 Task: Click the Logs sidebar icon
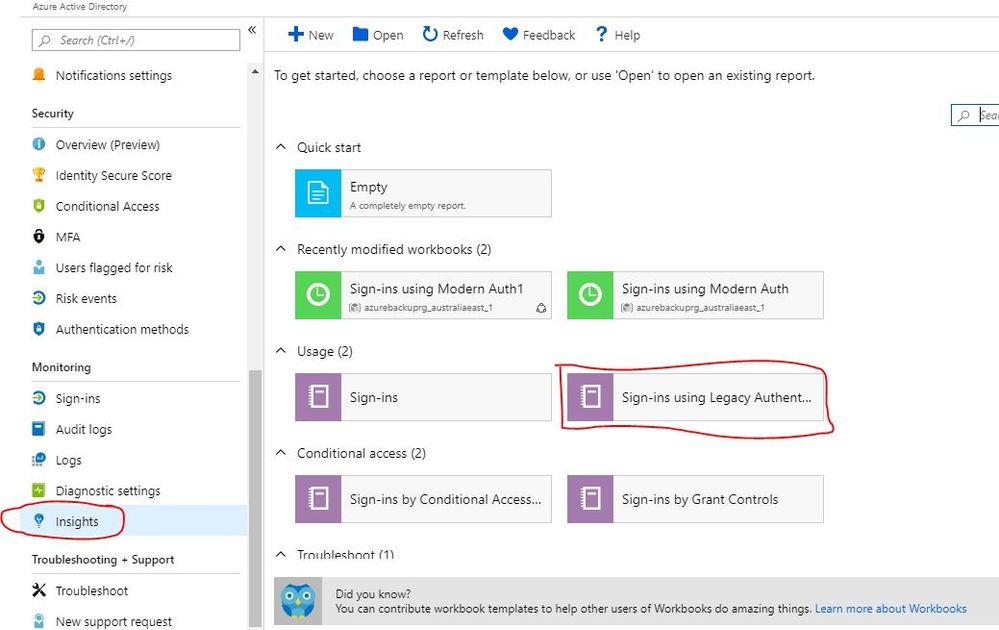pos(39,459)
